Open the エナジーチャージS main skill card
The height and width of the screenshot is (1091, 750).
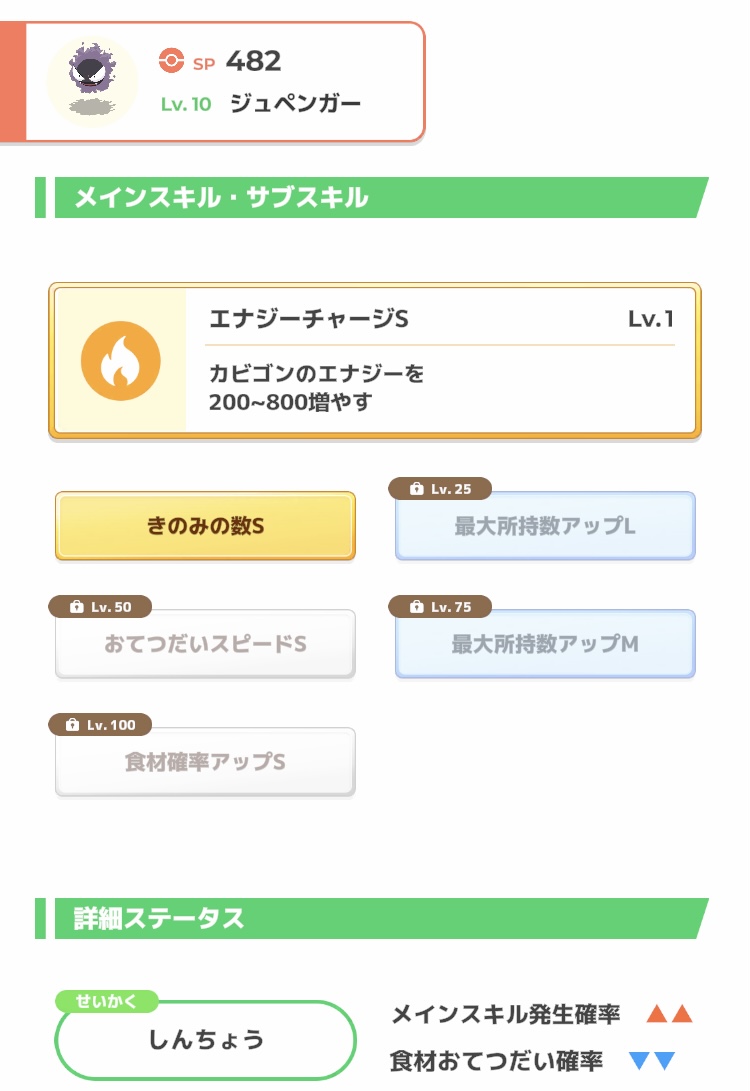[374, 360]
